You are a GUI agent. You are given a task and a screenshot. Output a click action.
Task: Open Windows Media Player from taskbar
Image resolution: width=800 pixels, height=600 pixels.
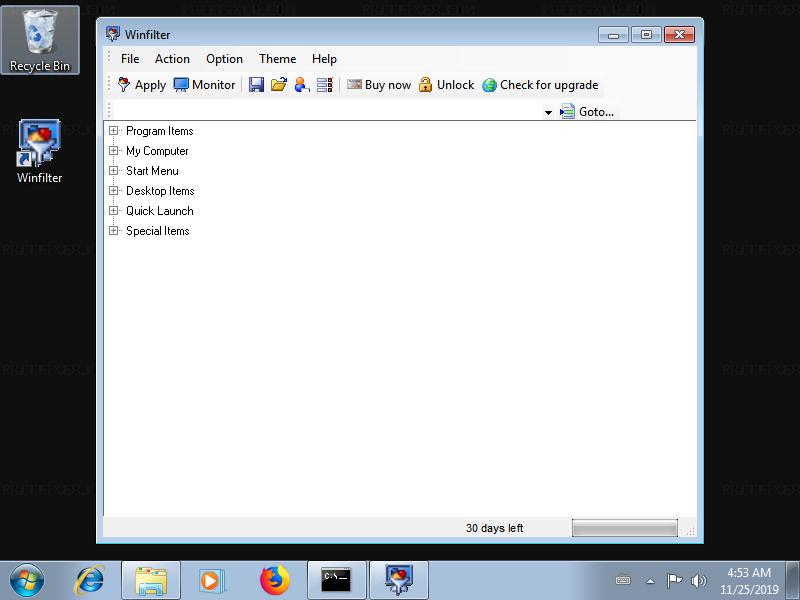pos(211,580)
